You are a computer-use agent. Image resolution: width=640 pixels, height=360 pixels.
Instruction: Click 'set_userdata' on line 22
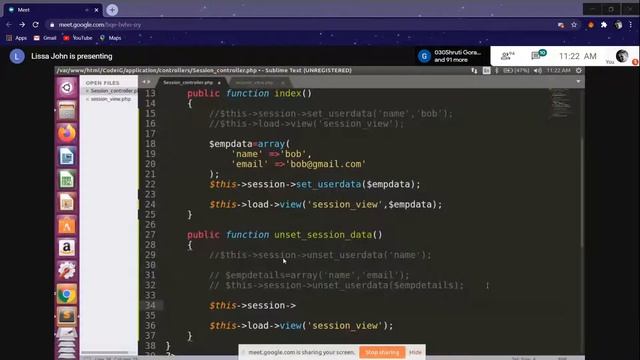pyautogui.click(x=329, y=184)
